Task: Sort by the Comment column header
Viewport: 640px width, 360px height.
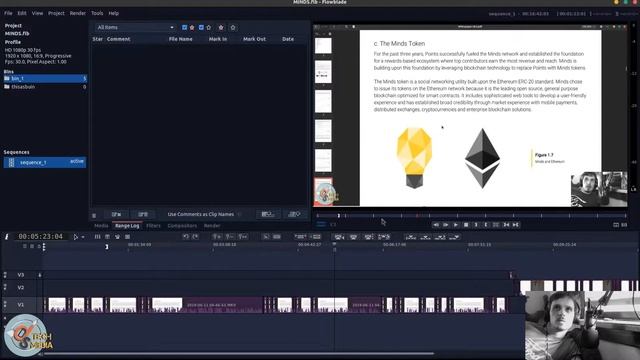Action: point(118,39)
